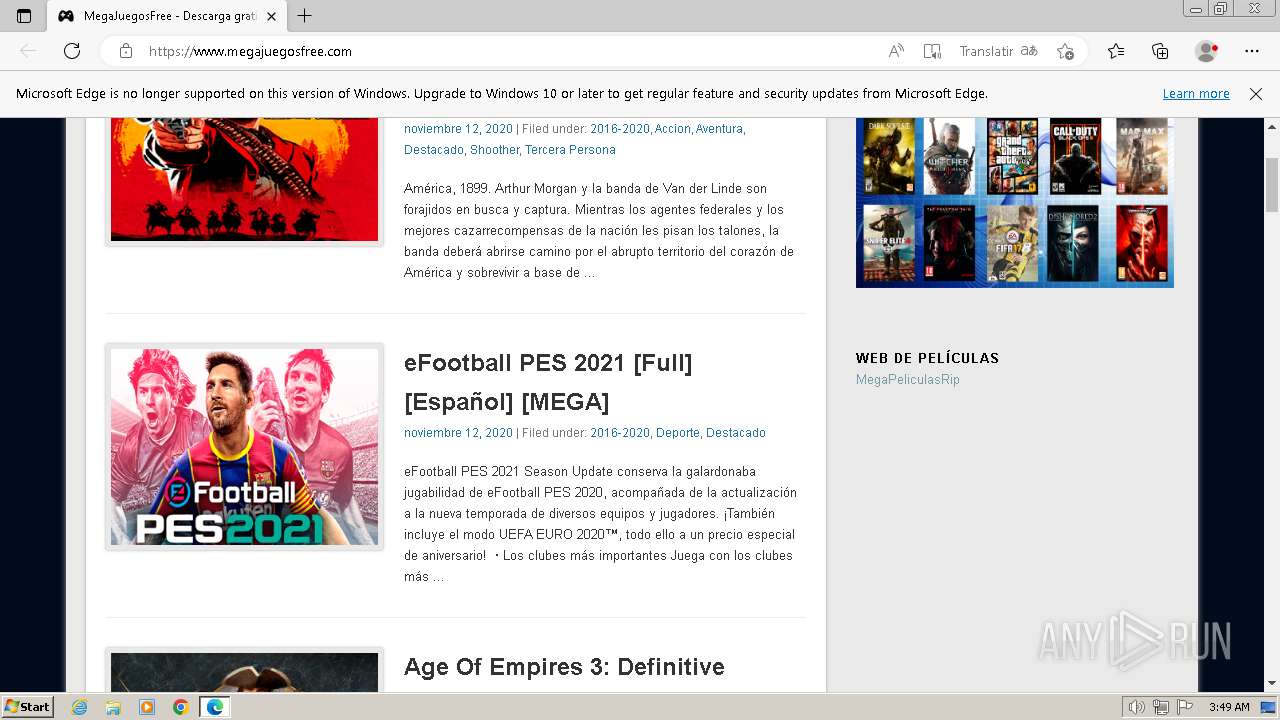Open Collections panel

[1160, 51]
